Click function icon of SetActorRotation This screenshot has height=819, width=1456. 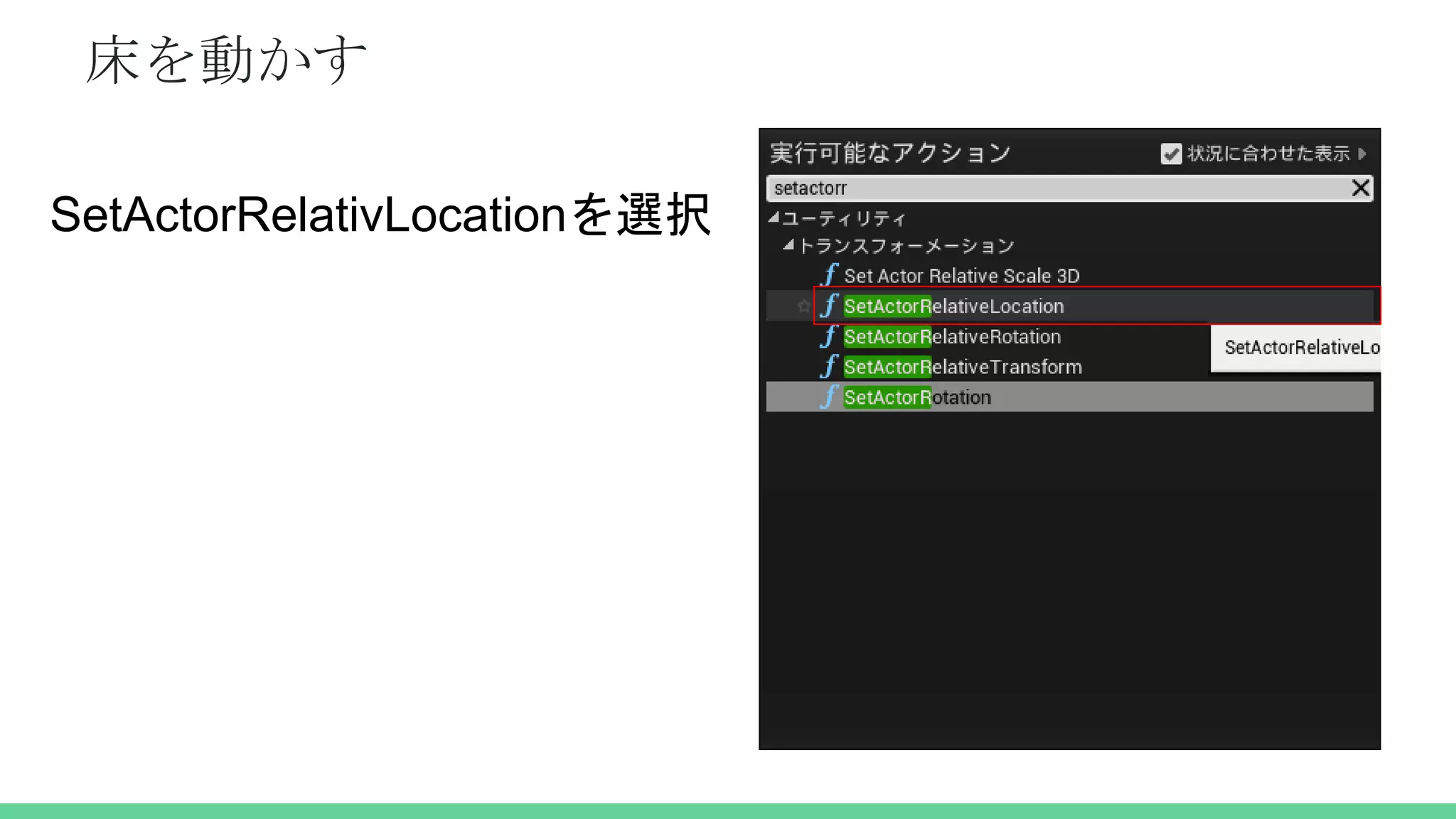coord(829,397)
